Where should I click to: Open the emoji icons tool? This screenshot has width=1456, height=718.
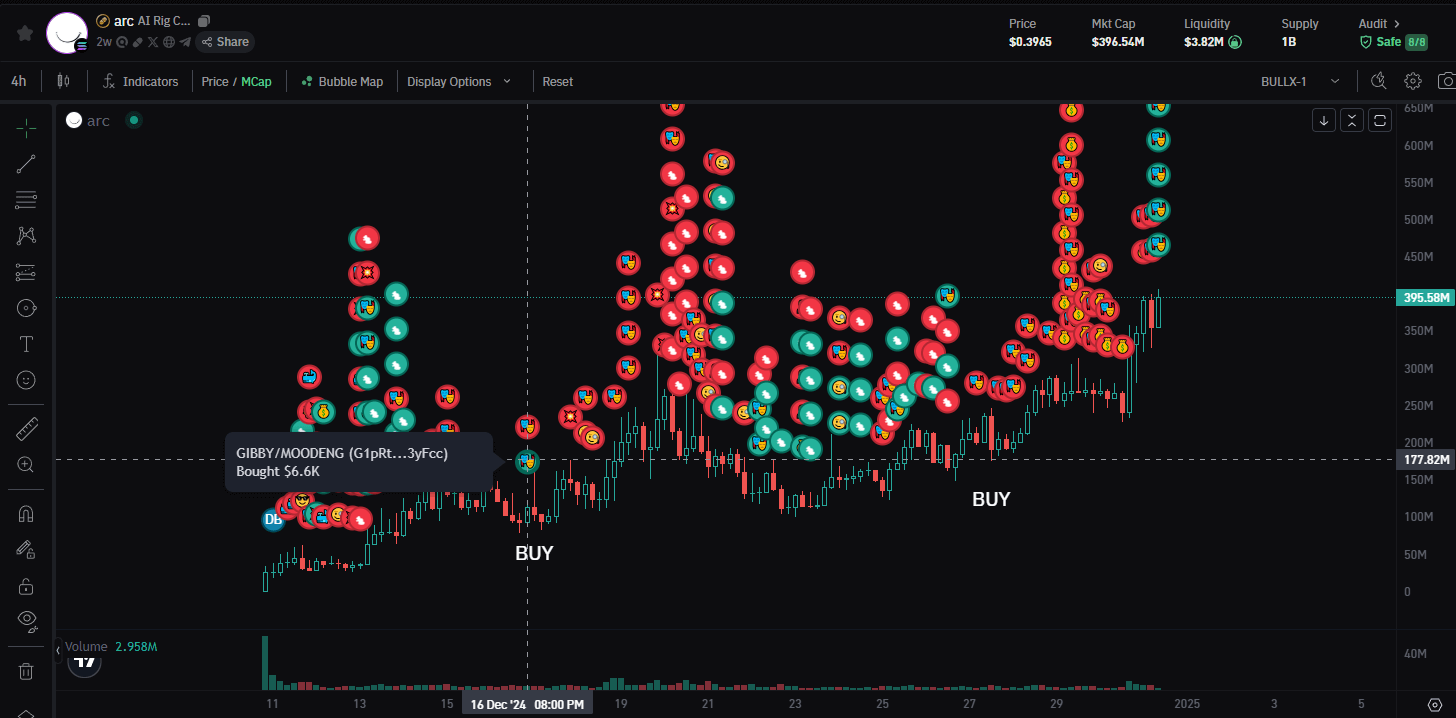(x=27, y=380)
